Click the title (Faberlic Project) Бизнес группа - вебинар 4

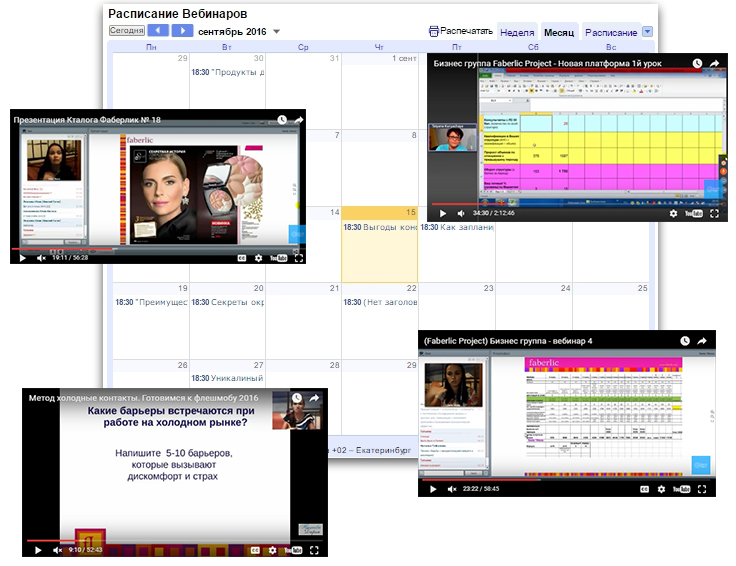point(508,341)
